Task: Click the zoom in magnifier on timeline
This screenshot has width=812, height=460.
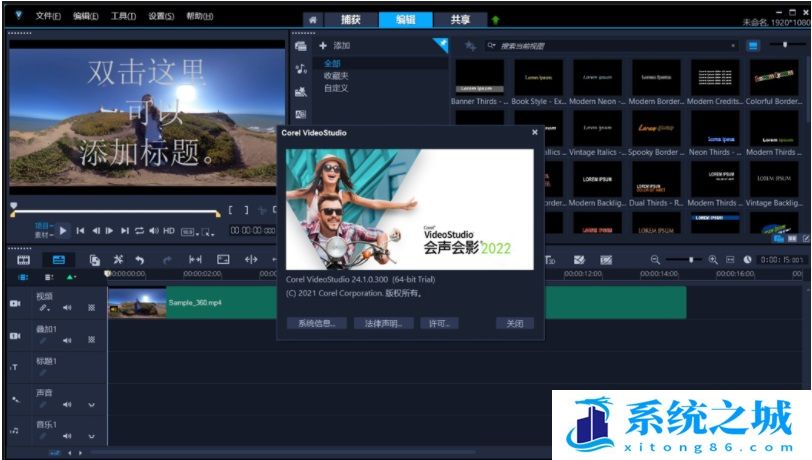Action: 714,260
